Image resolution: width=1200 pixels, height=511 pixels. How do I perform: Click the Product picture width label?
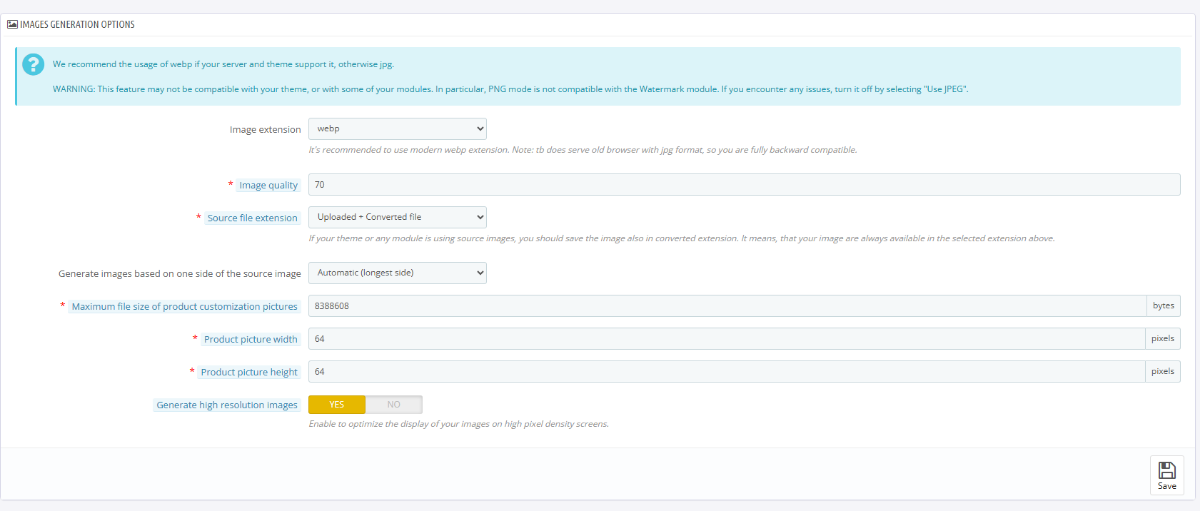click(251, 340)
